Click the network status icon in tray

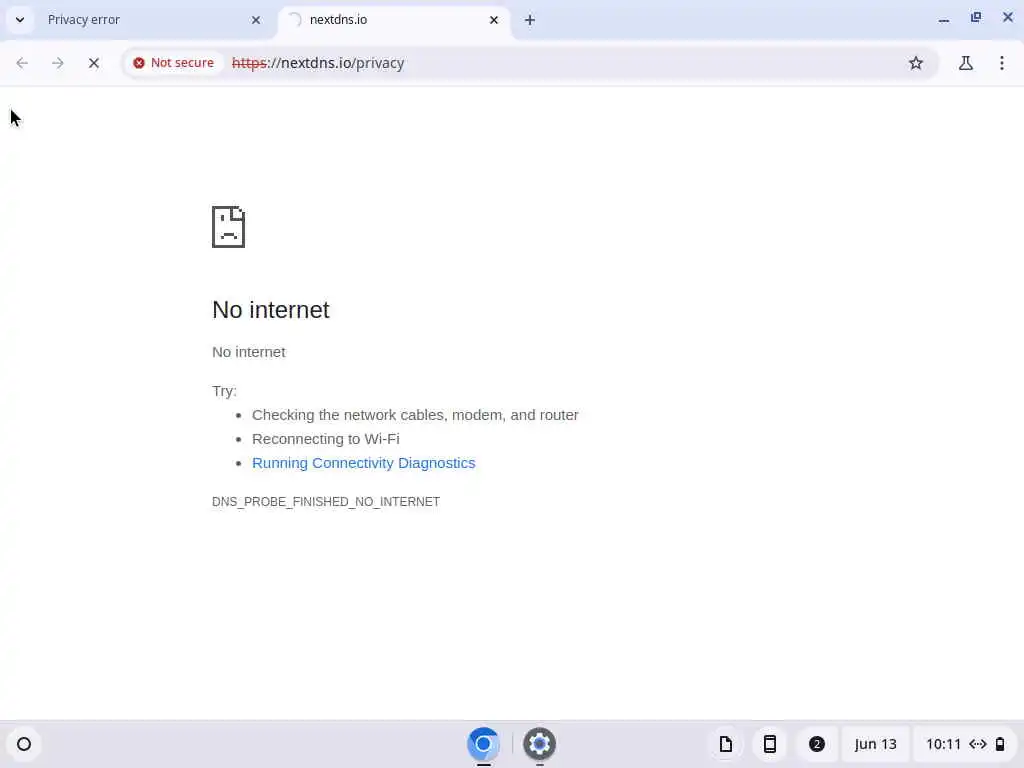pyautogui.click(x=978, y=744)
